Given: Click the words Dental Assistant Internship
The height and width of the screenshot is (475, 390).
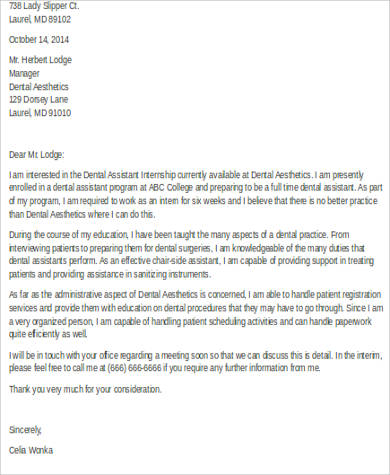Looking at the screenshot, I should (x=129, y=175).
